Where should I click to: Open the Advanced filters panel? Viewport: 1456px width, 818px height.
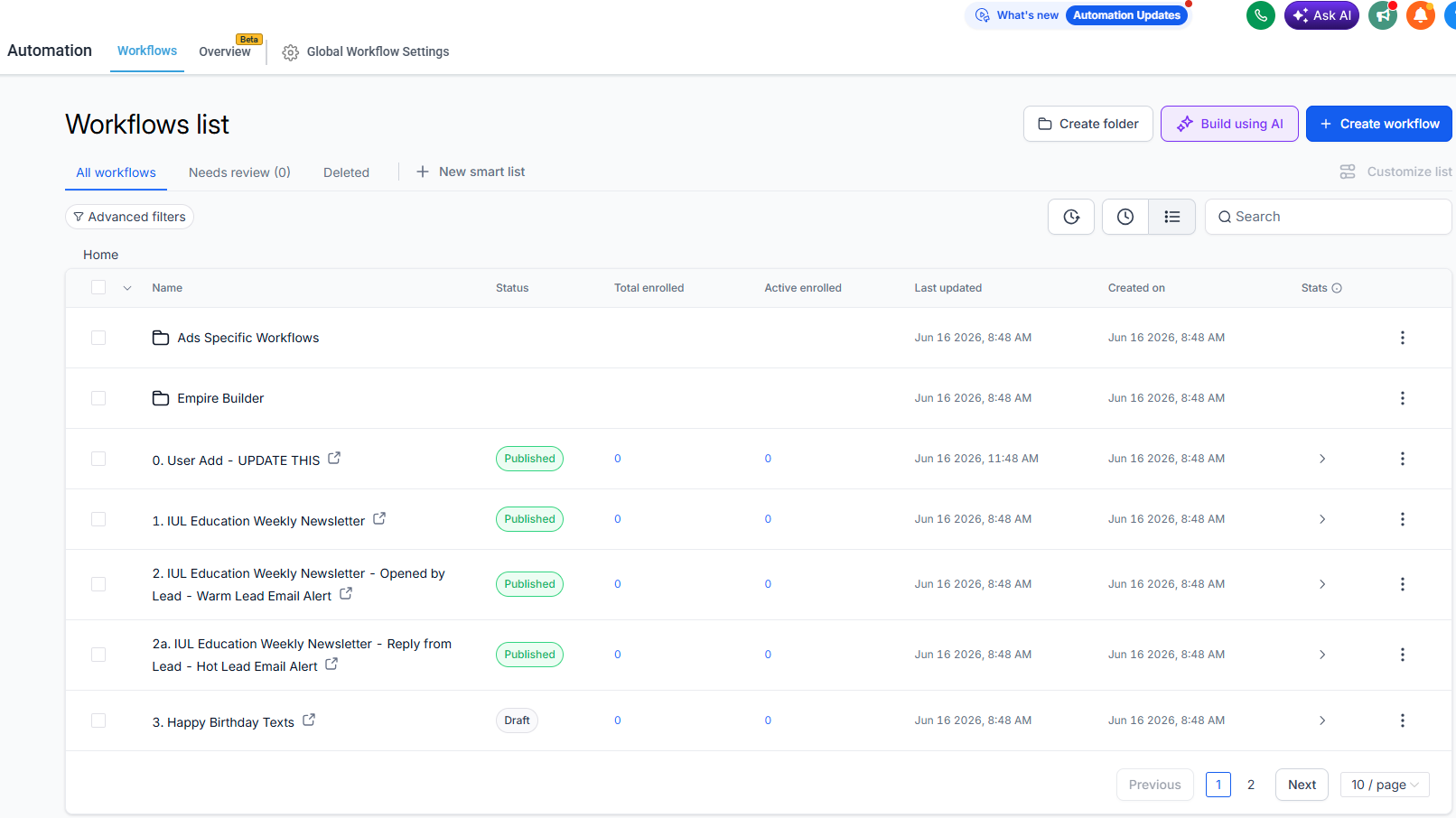129,217
